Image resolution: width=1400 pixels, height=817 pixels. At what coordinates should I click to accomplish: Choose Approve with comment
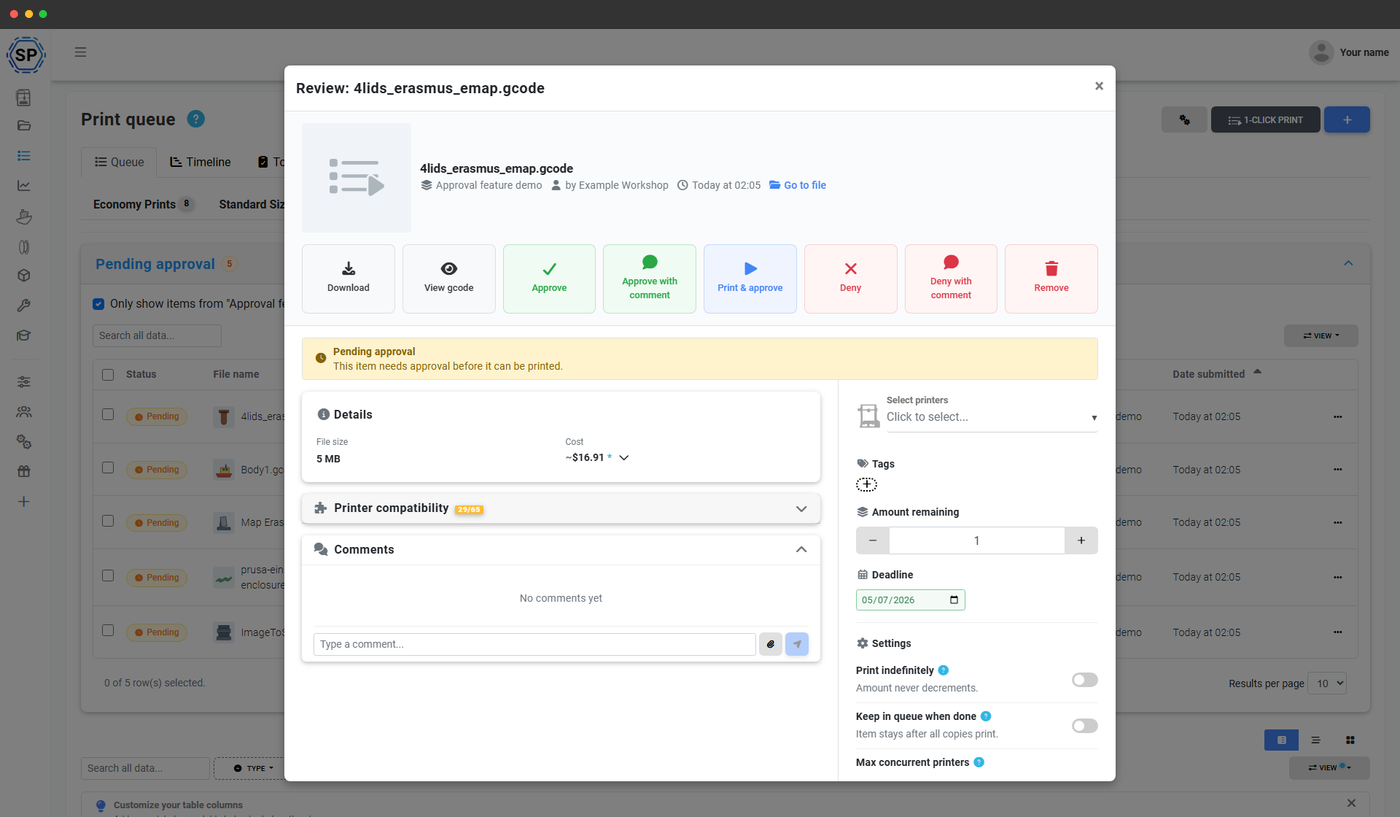[x=649, y=279]
